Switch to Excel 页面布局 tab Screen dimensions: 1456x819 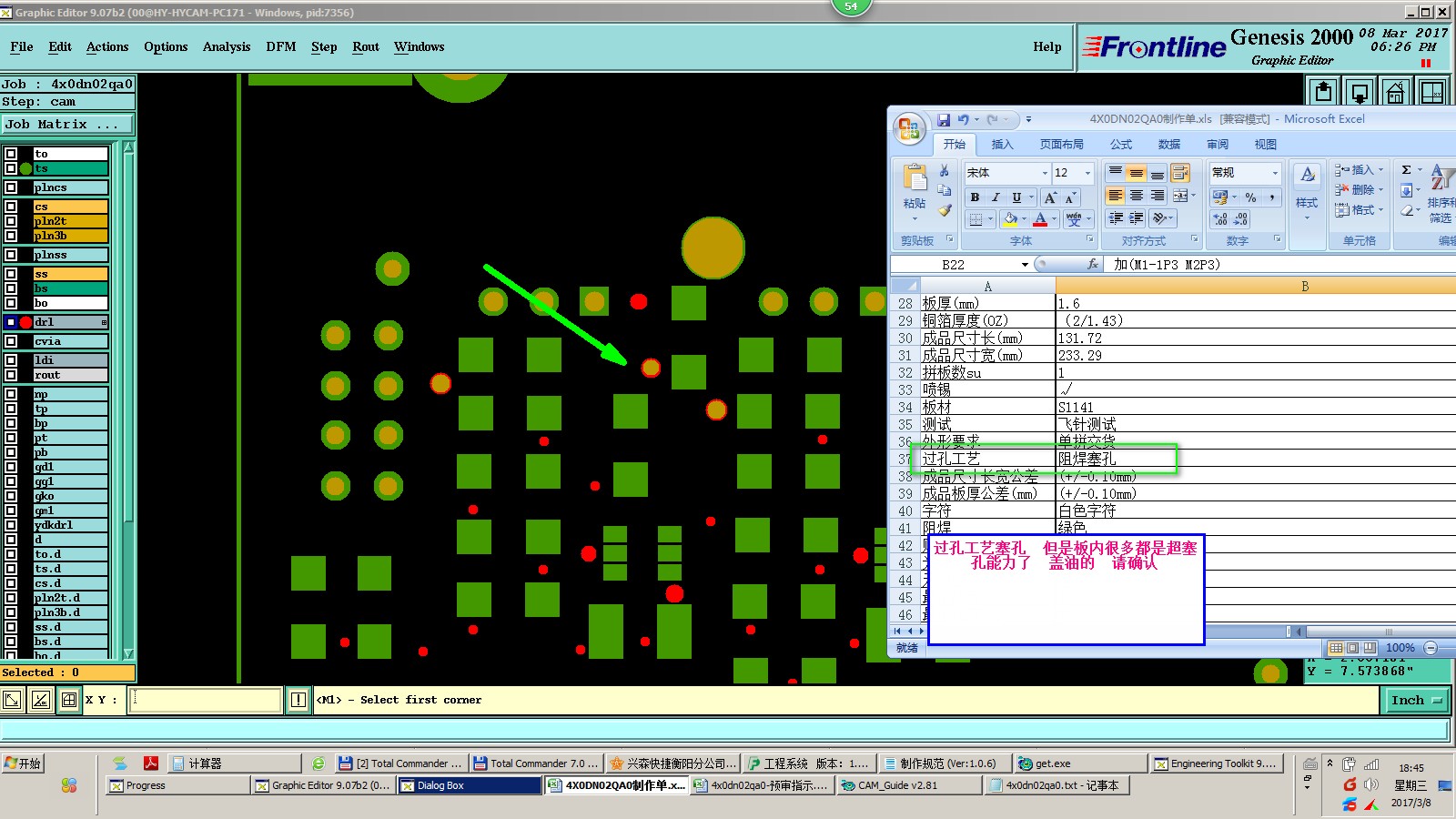(x=1061, y=144)
